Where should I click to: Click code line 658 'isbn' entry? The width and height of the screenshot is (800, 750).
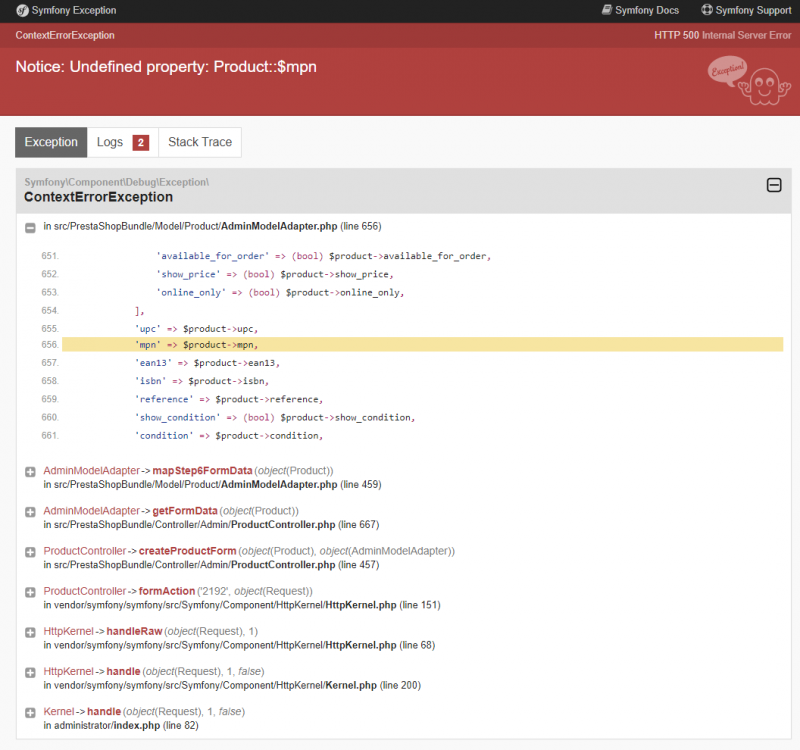pyautogui.click(x=202, y=381)
